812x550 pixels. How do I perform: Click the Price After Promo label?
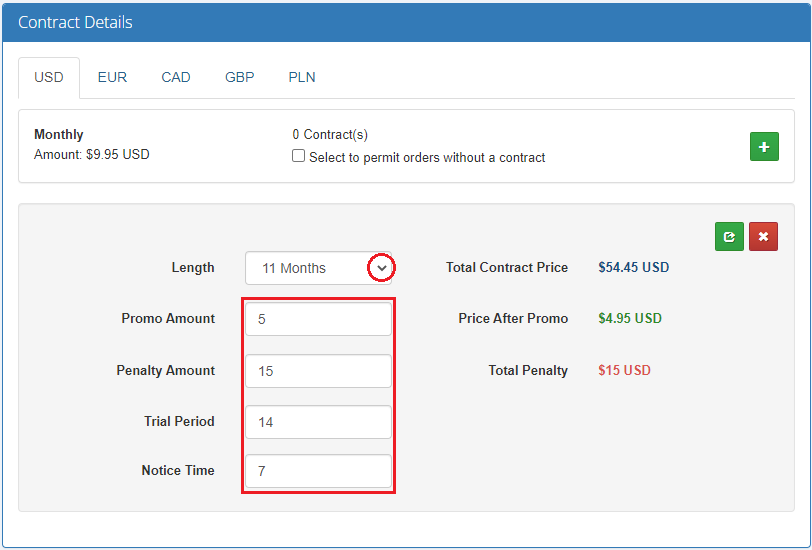(513, 318)
